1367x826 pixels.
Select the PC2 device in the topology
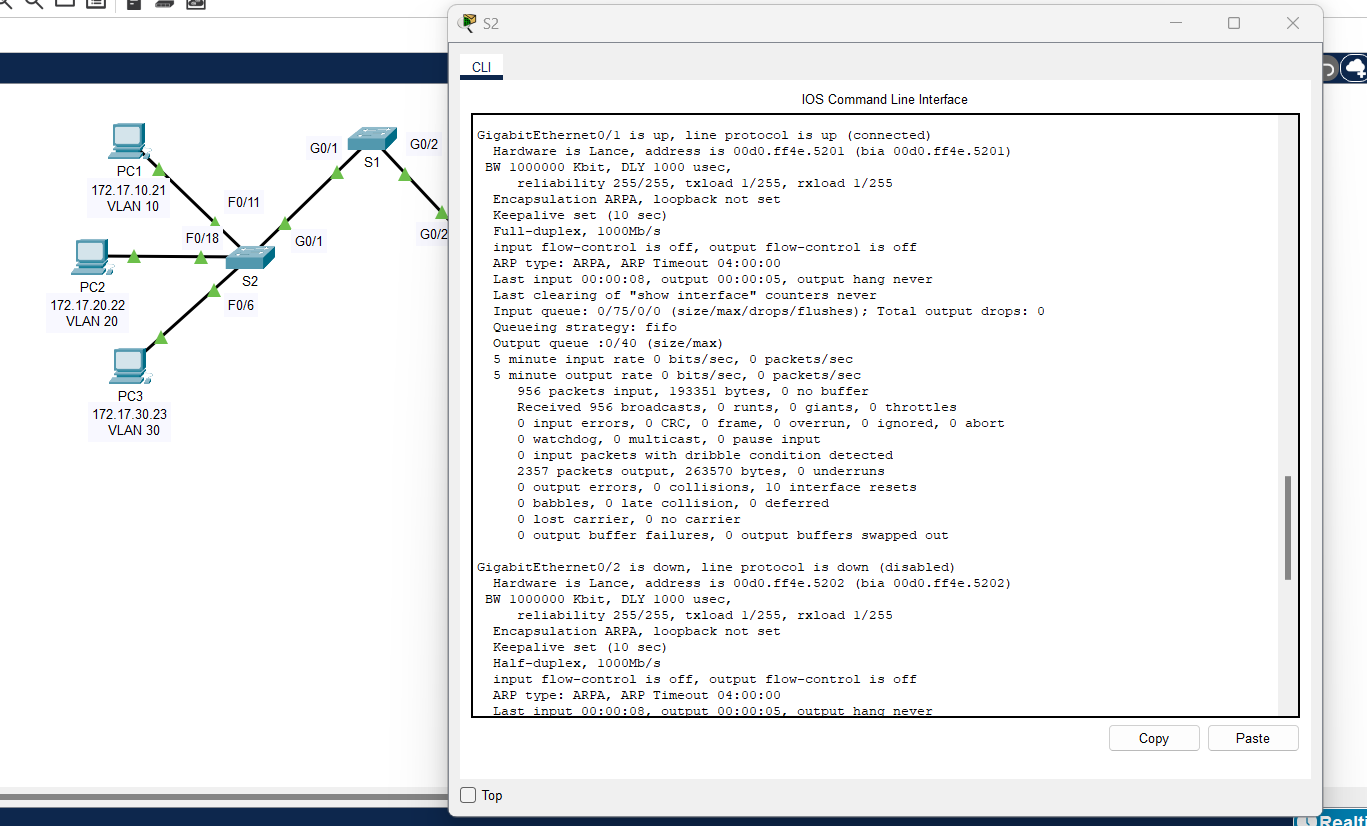[90, 258]
